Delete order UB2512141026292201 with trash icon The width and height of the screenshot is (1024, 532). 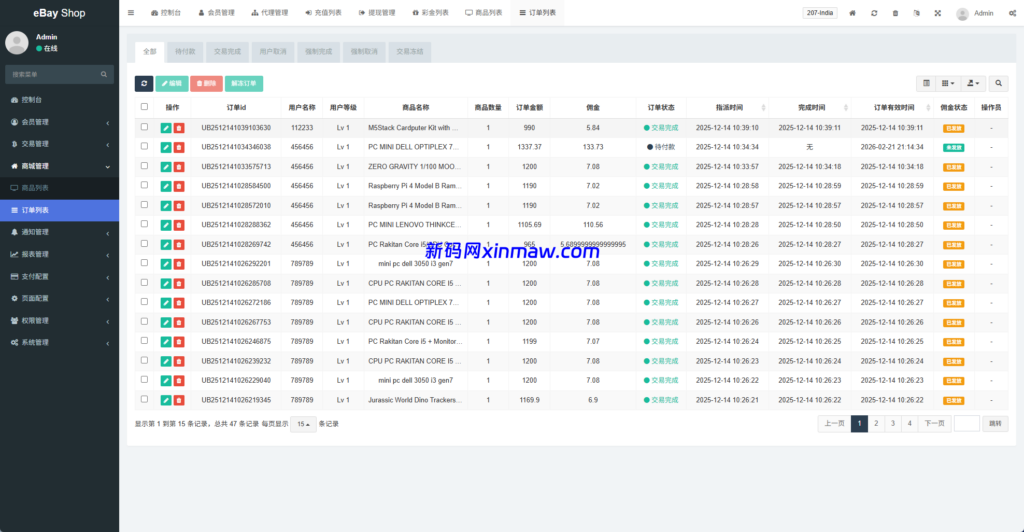point(179,264)
